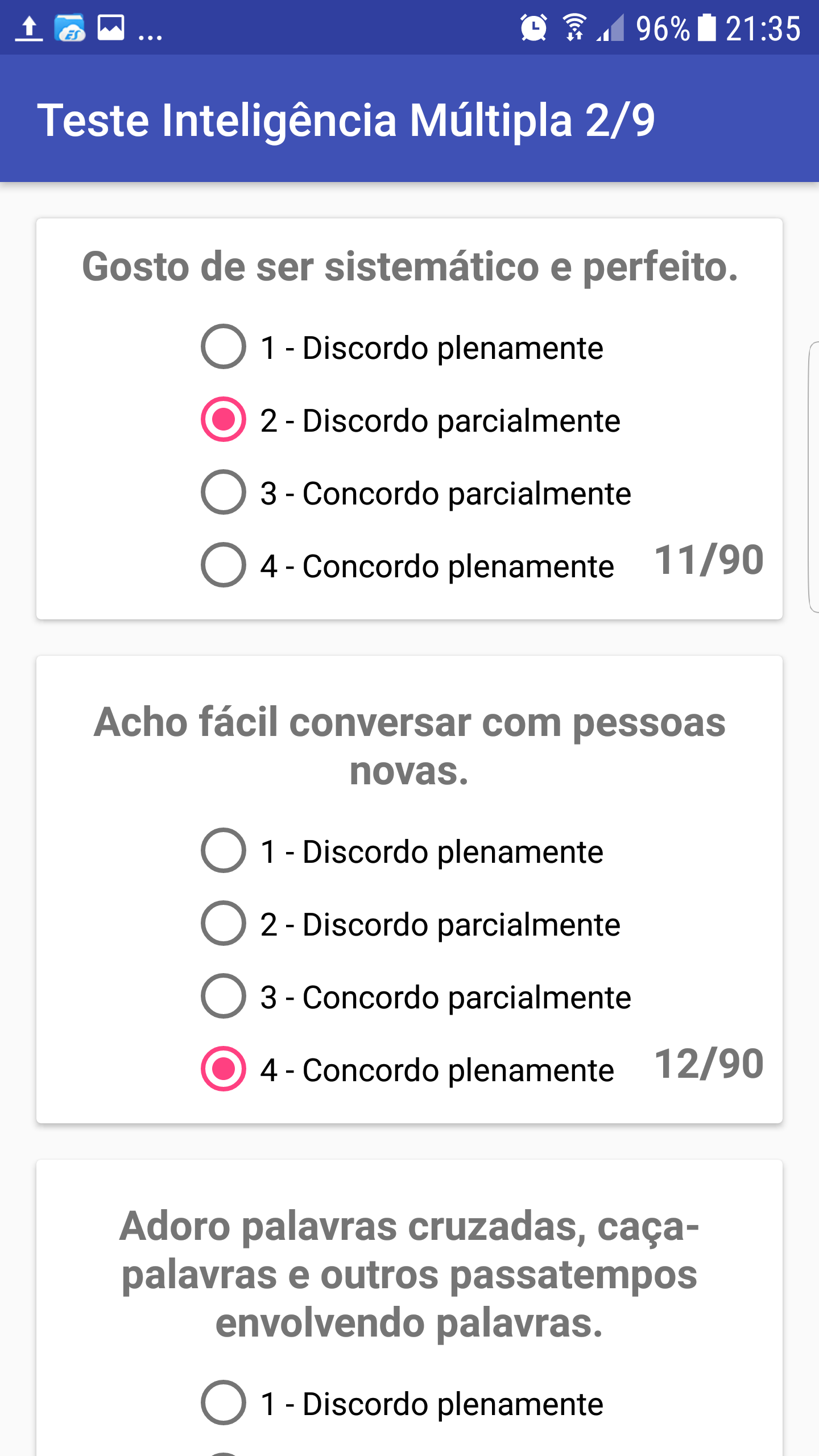Select '3 - Concordo parcialmente' for question 12
819x1456 pixels.
pos(416,996)
